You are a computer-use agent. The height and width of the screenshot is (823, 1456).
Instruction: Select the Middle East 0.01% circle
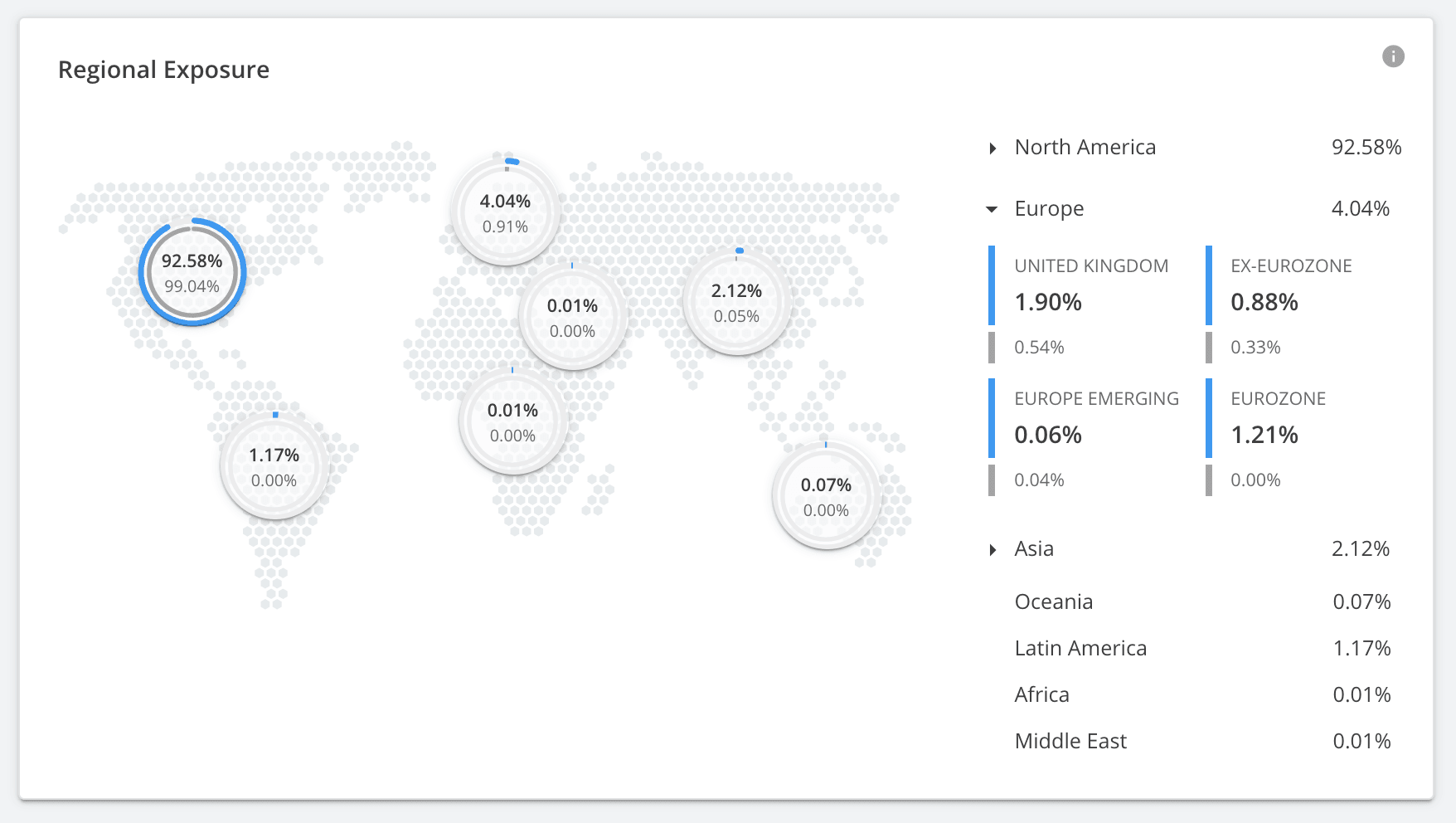pyautogui.click(x=572, y=318)
